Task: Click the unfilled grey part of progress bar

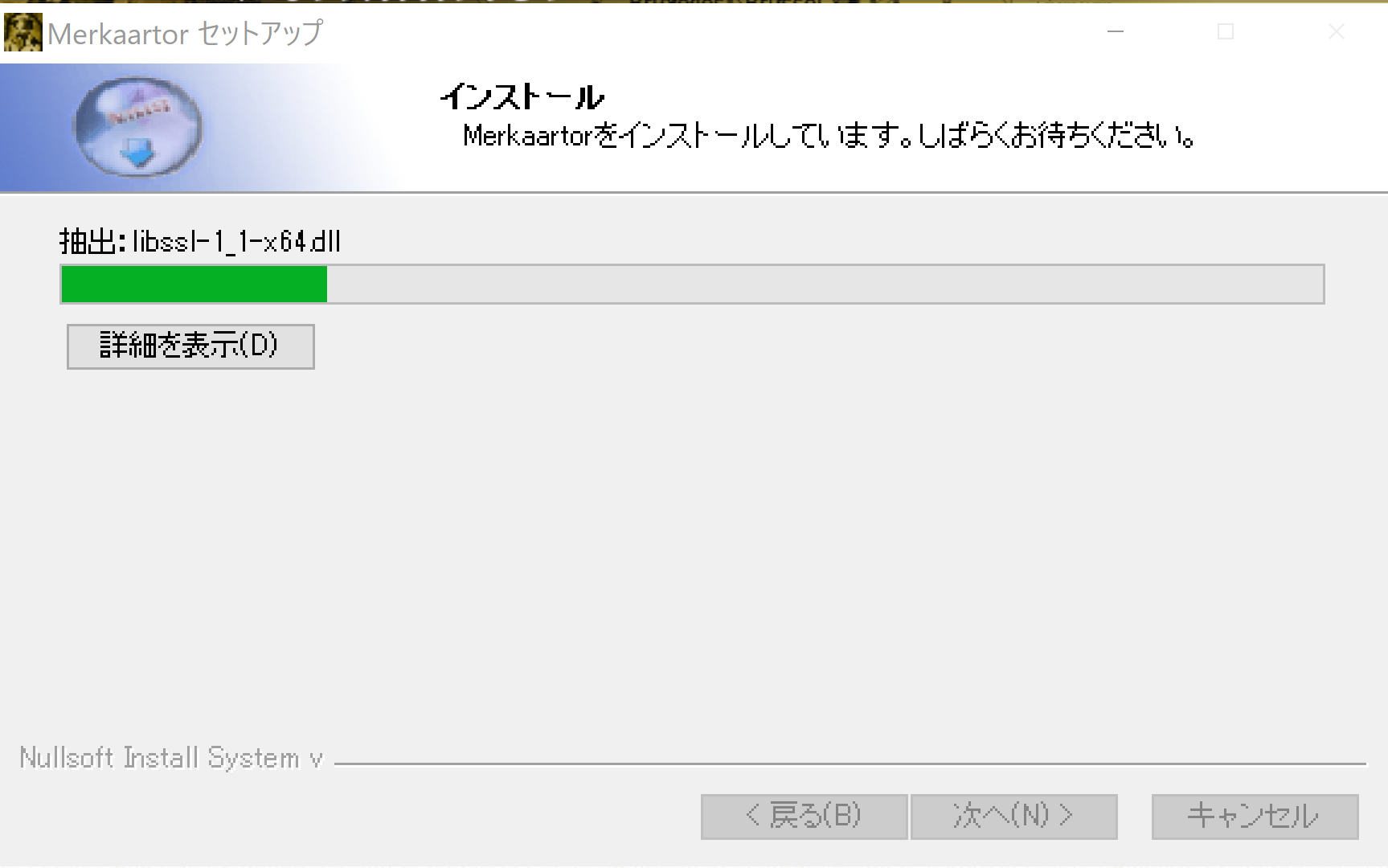Action: pos(825,285)
